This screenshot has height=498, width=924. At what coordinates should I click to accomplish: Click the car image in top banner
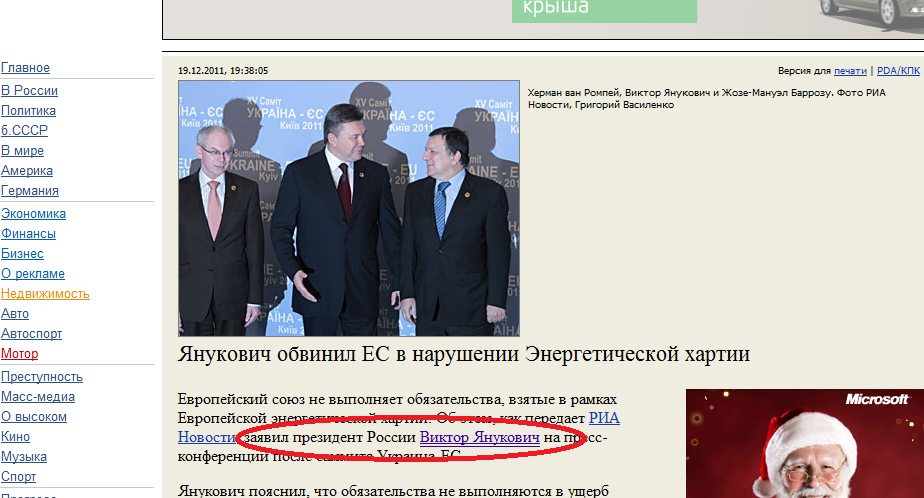[x=871, y=15]
